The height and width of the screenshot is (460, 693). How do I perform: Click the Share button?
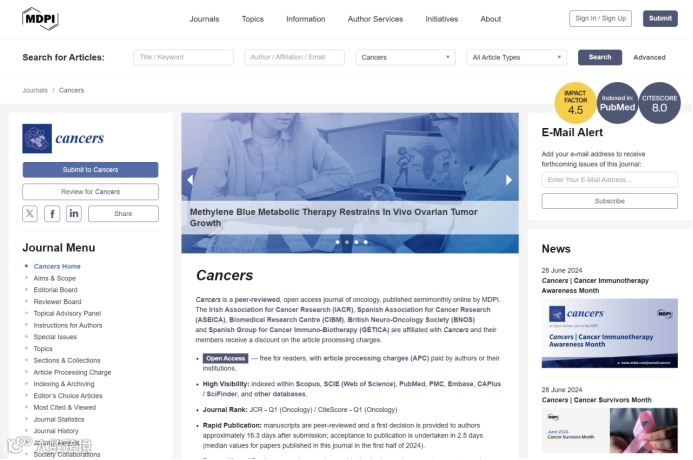coord(123,214)
